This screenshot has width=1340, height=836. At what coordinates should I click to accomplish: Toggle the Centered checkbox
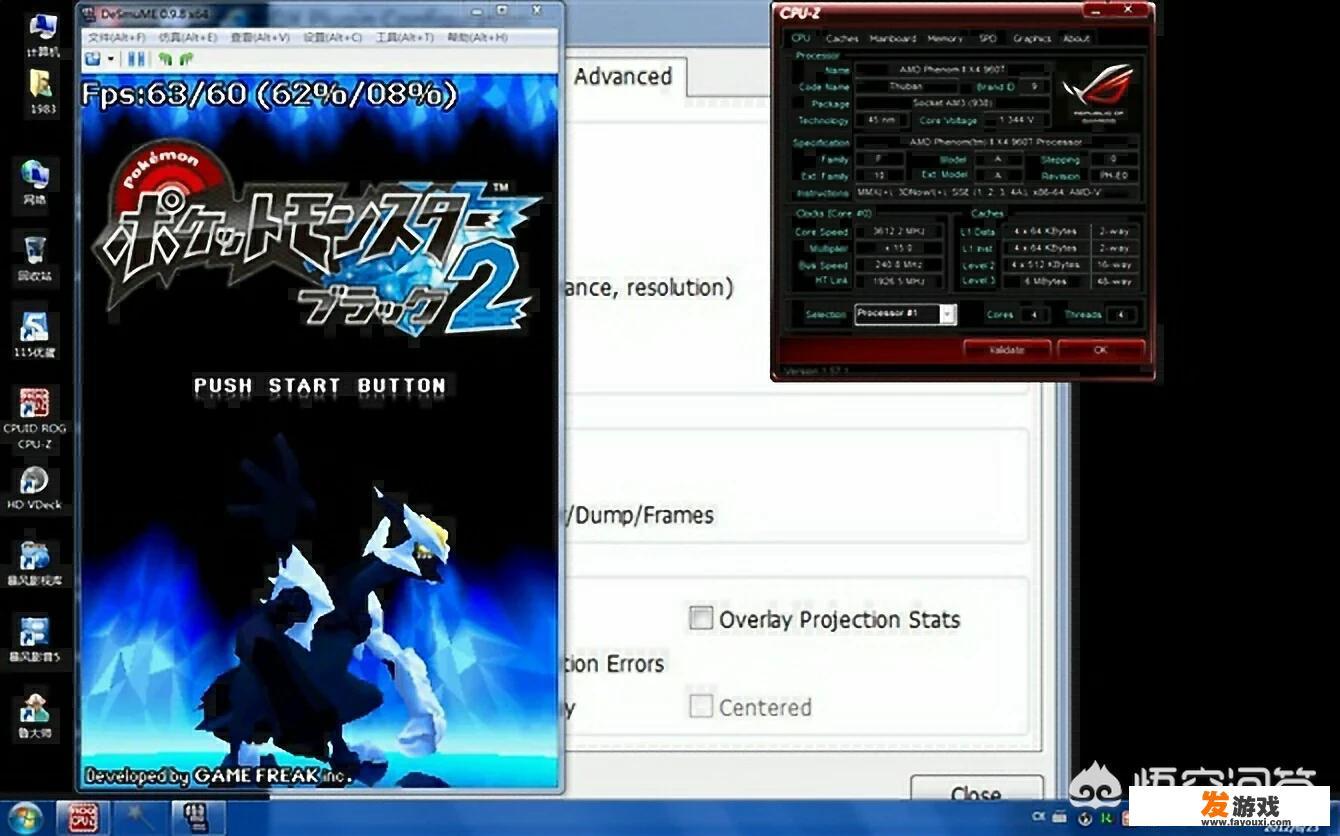coord(700,706)
